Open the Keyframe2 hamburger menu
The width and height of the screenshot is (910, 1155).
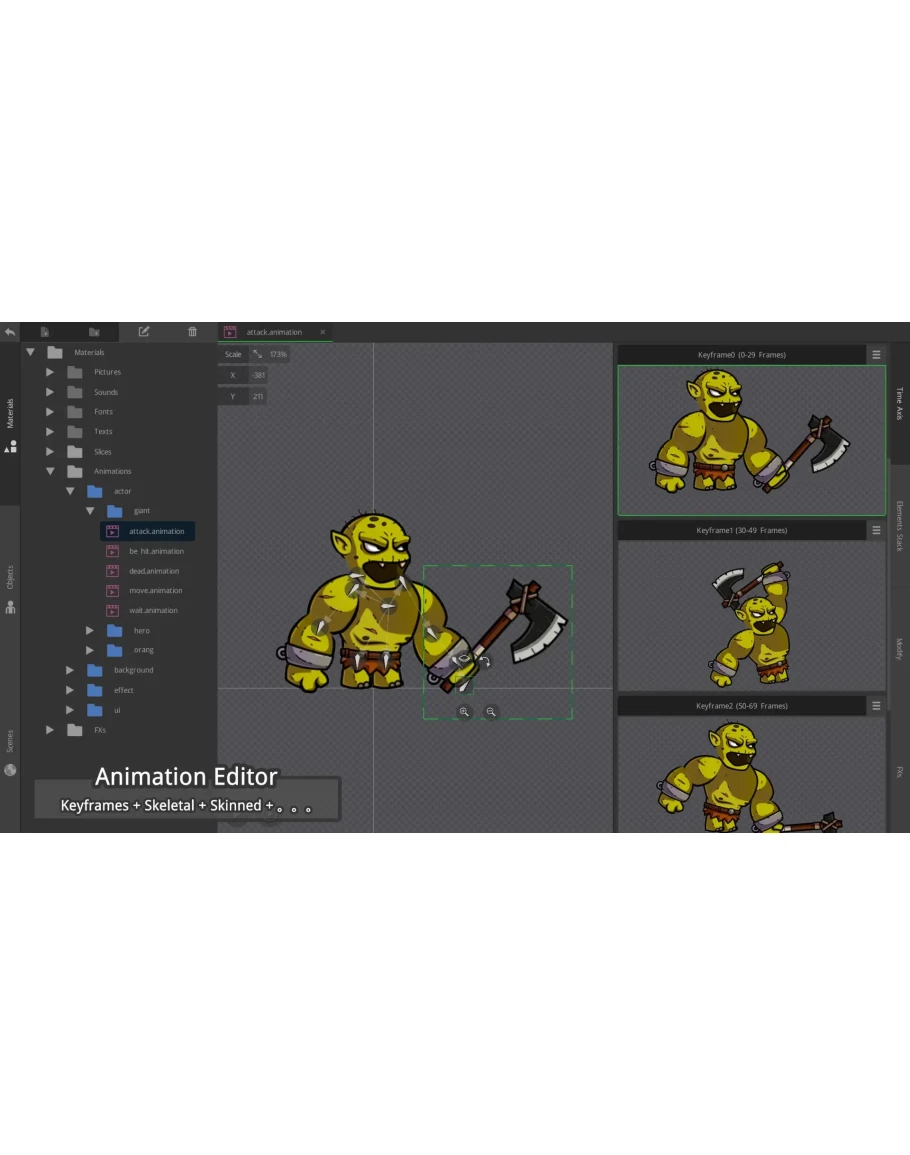pos(876,706)
